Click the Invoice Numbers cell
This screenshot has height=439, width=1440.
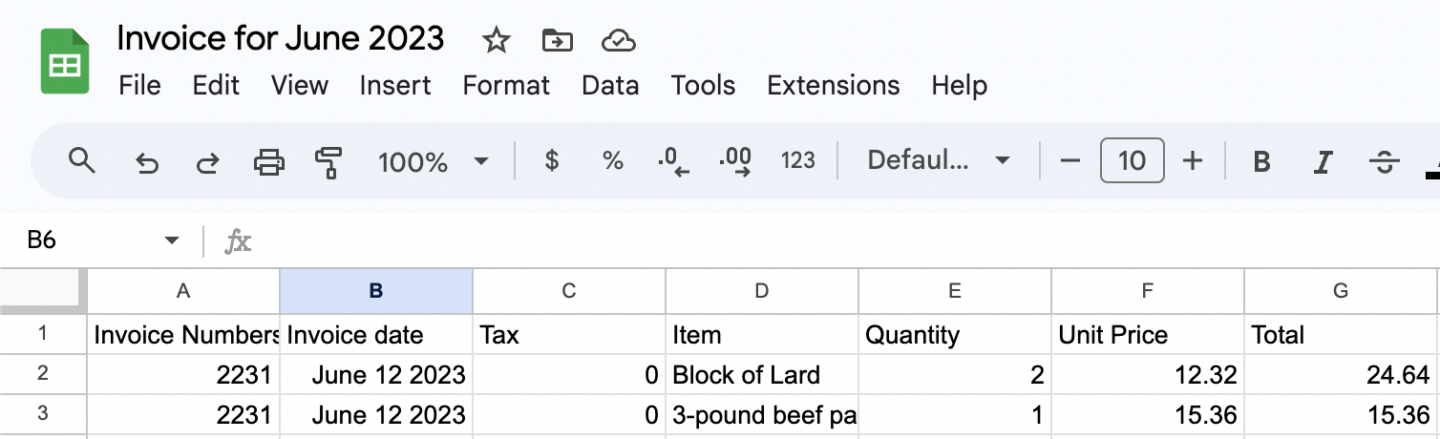[184, 334]
